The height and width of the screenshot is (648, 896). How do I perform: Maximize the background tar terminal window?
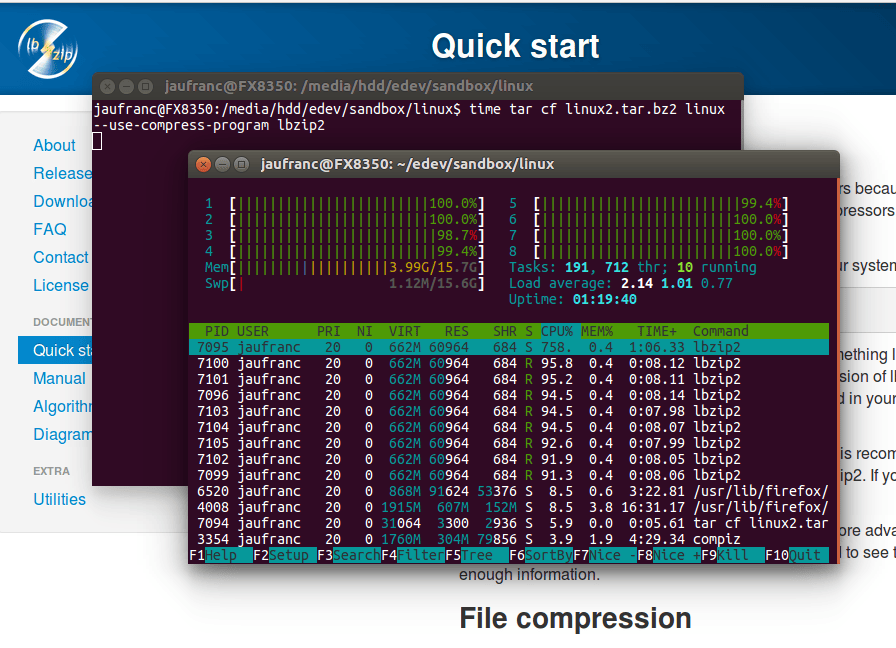[x=146, y=86]
